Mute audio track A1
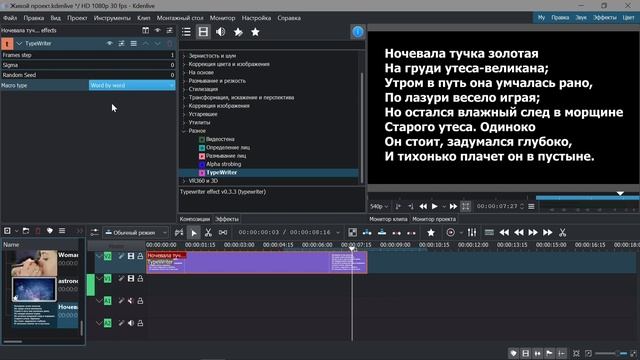 (x=131, y=301)
